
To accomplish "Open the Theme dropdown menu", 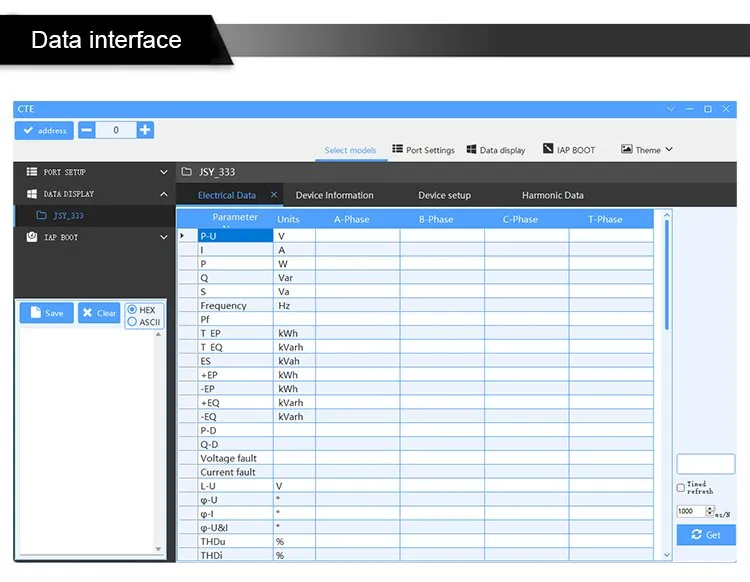I will point(647,150).
